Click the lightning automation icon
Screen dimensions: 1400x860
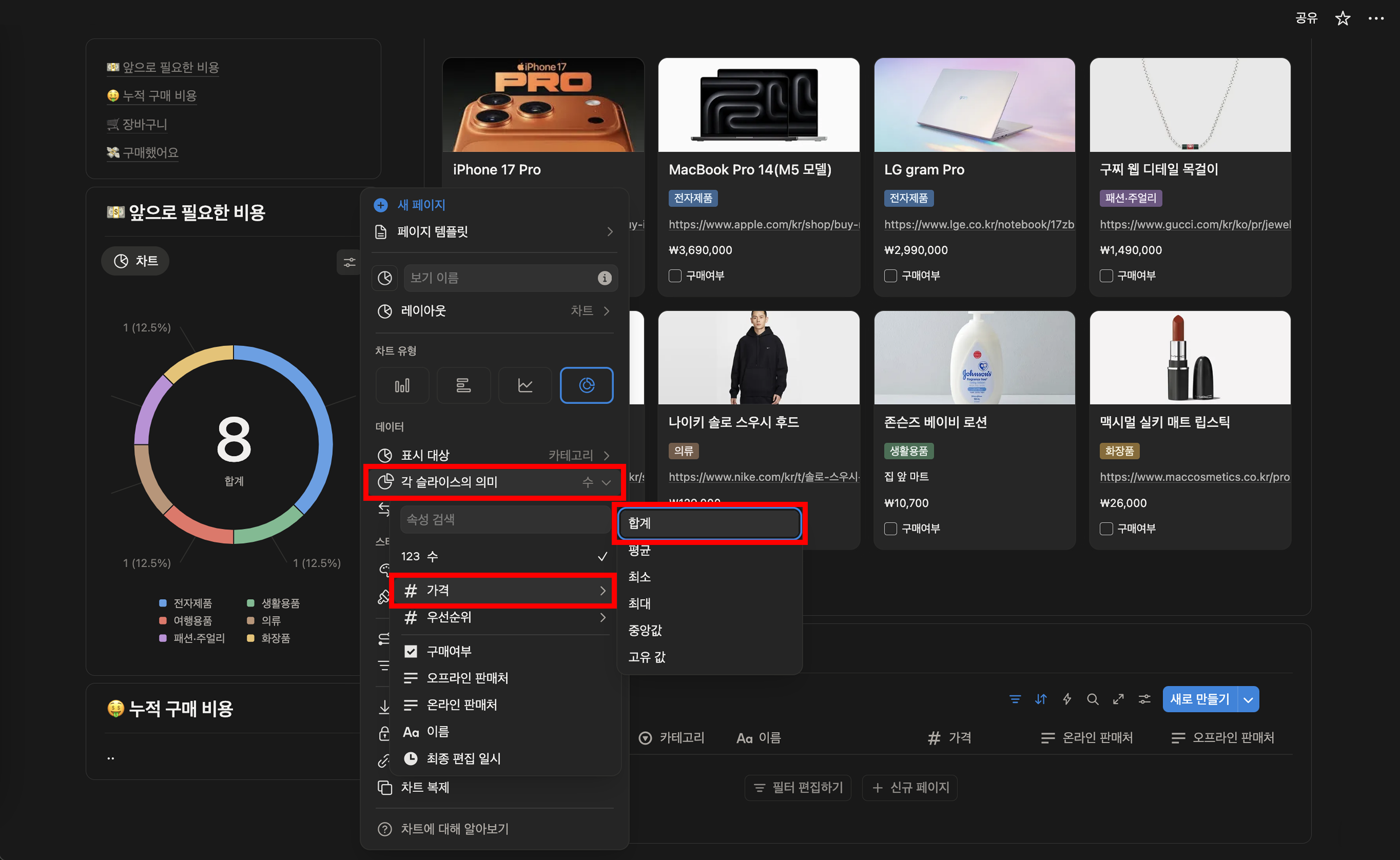coord(1067,699)
